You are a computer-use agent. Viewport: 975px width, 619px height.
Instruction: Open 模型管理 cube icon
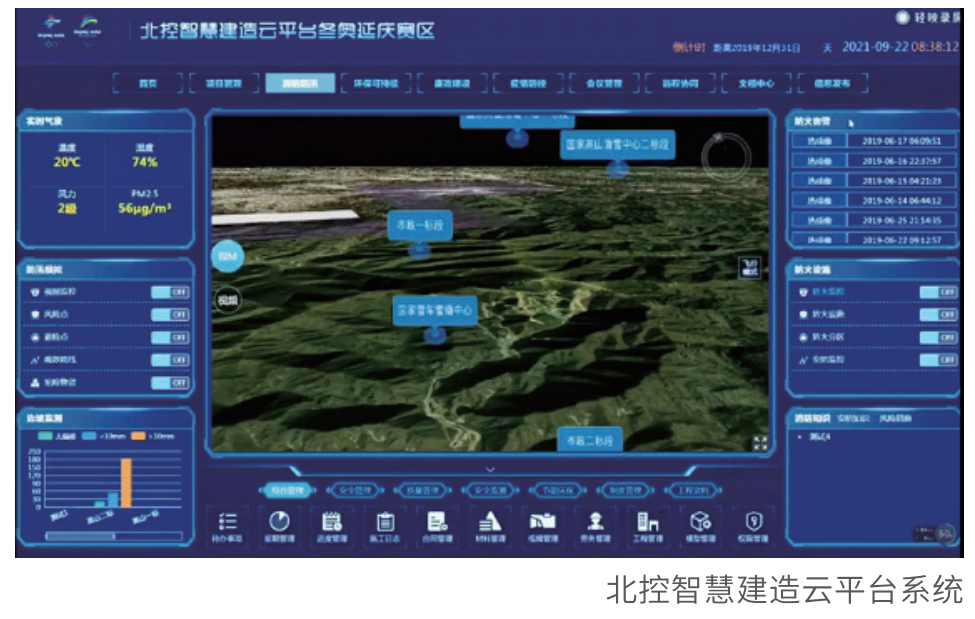(700, 521)
